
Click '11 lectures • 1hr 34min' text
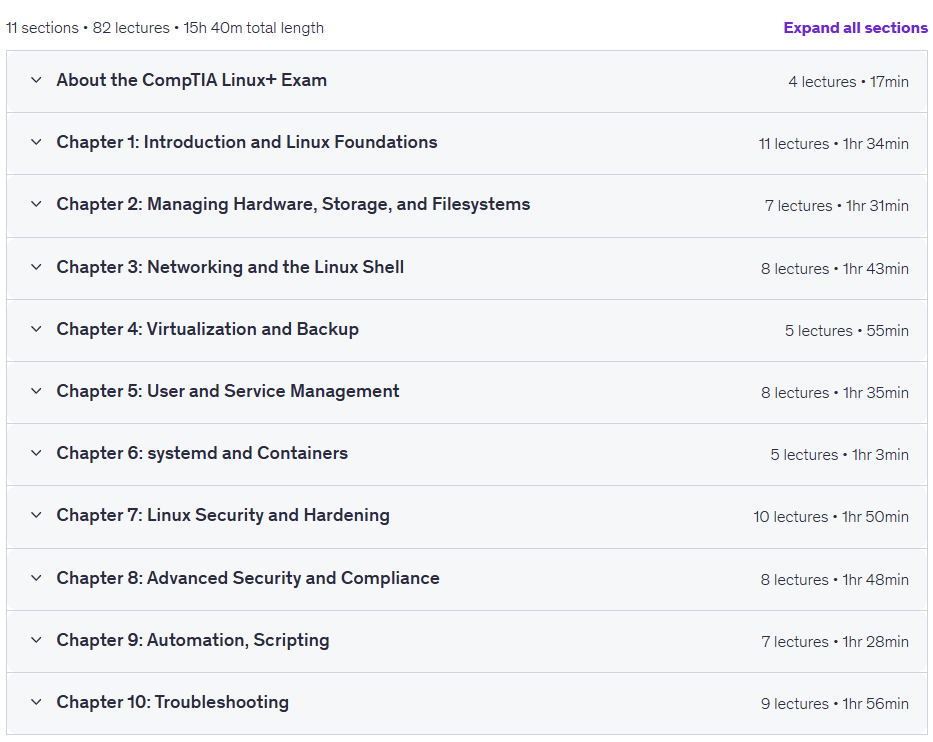(834, 143)
